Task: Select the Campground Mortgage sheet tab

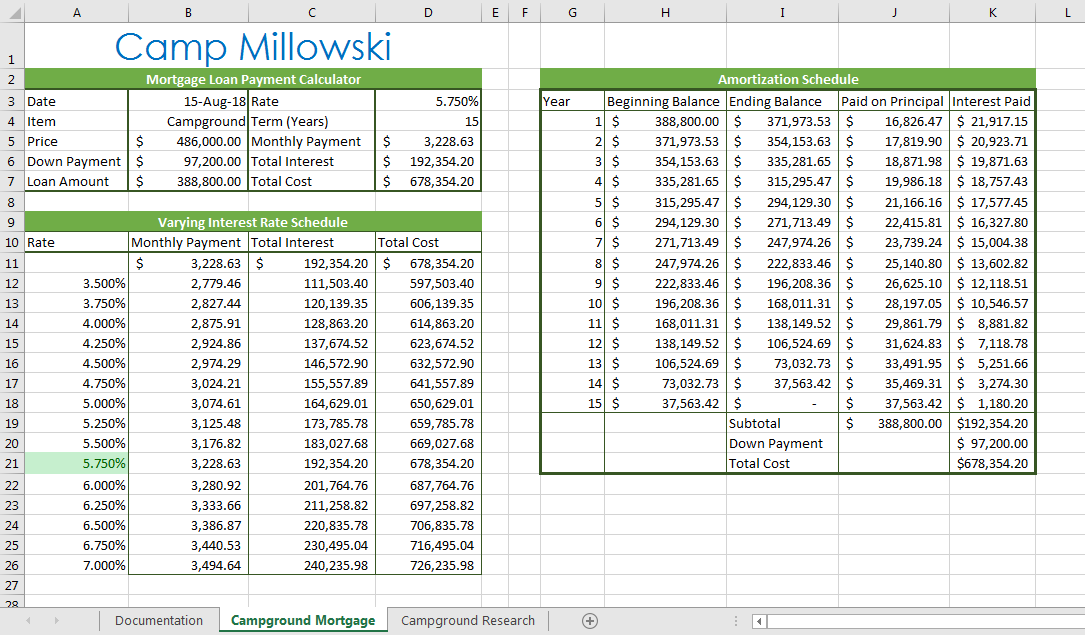Action: 303,621
